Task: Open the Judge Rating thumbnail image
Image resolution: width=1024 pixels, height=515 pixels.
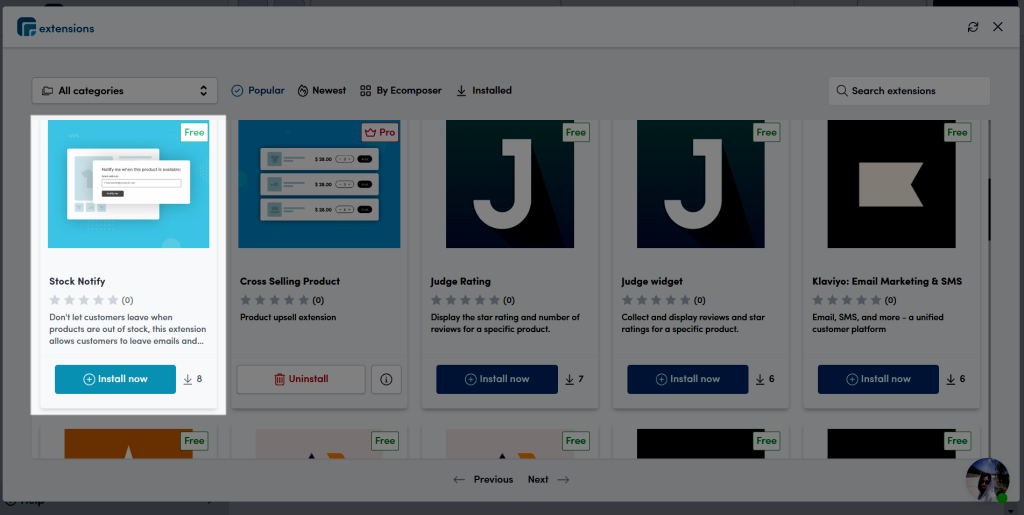Action: pos(510,184)
